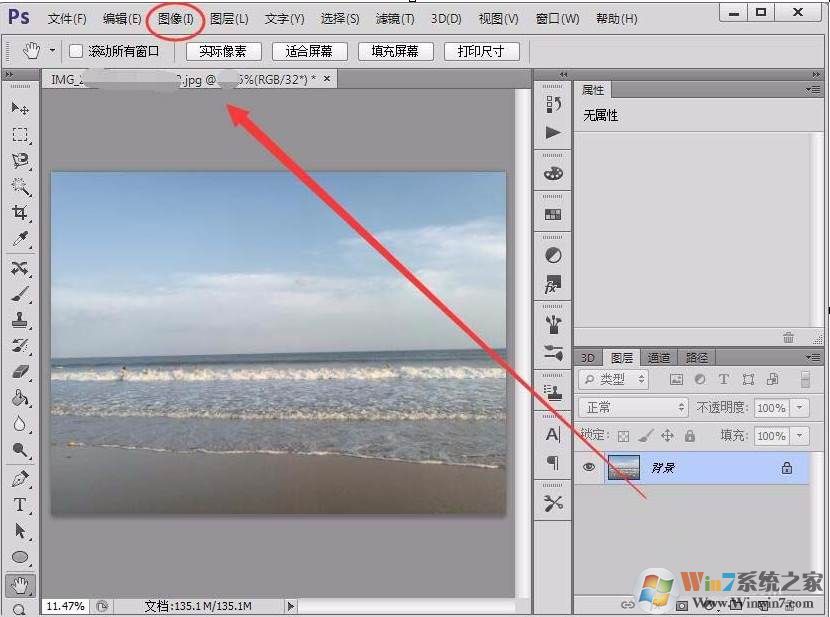Select the Eyedropper tool
The height and width of the screenshot is (617, 830).
click(x=20, y=239)
